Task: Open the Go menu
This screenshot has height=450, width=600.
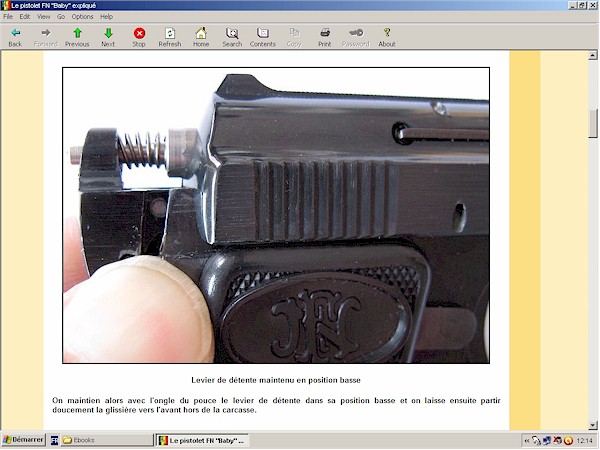Action: coord(61,16)
